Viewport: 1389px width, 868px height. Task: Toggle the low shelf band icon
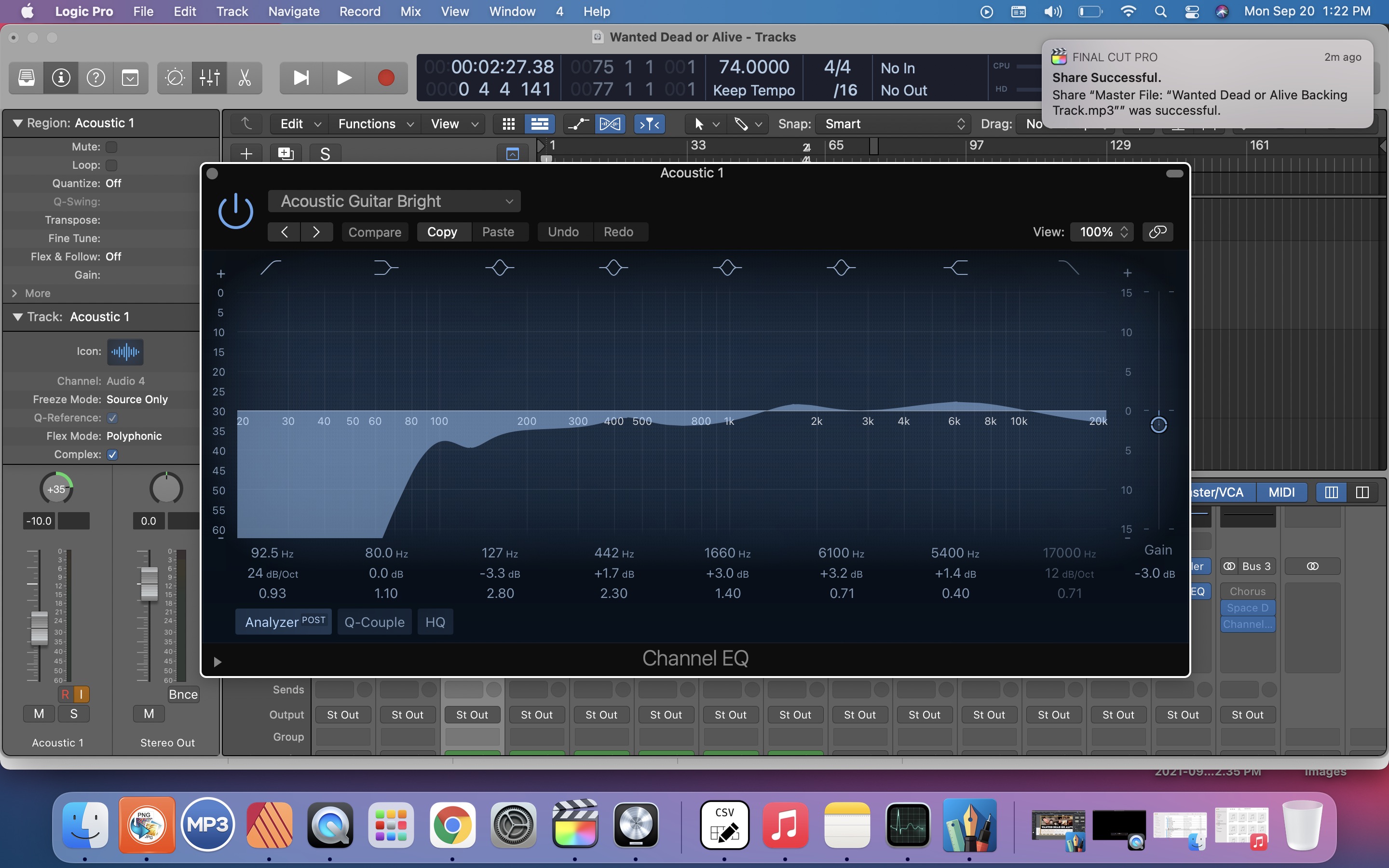point(386,268)
